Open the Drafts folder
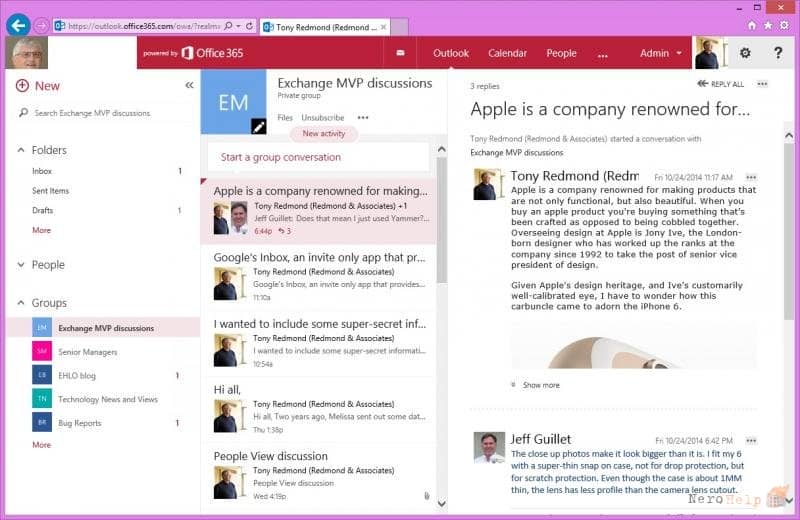Viewport: 800px width, 520px height. 42,210
